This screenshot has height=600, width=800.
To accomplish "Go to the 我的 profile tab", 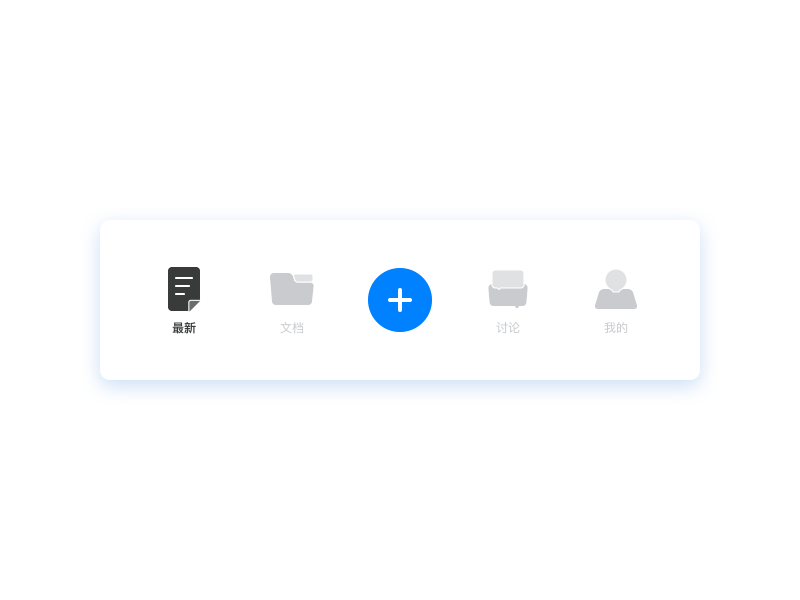I will click(x=616, y=302).
